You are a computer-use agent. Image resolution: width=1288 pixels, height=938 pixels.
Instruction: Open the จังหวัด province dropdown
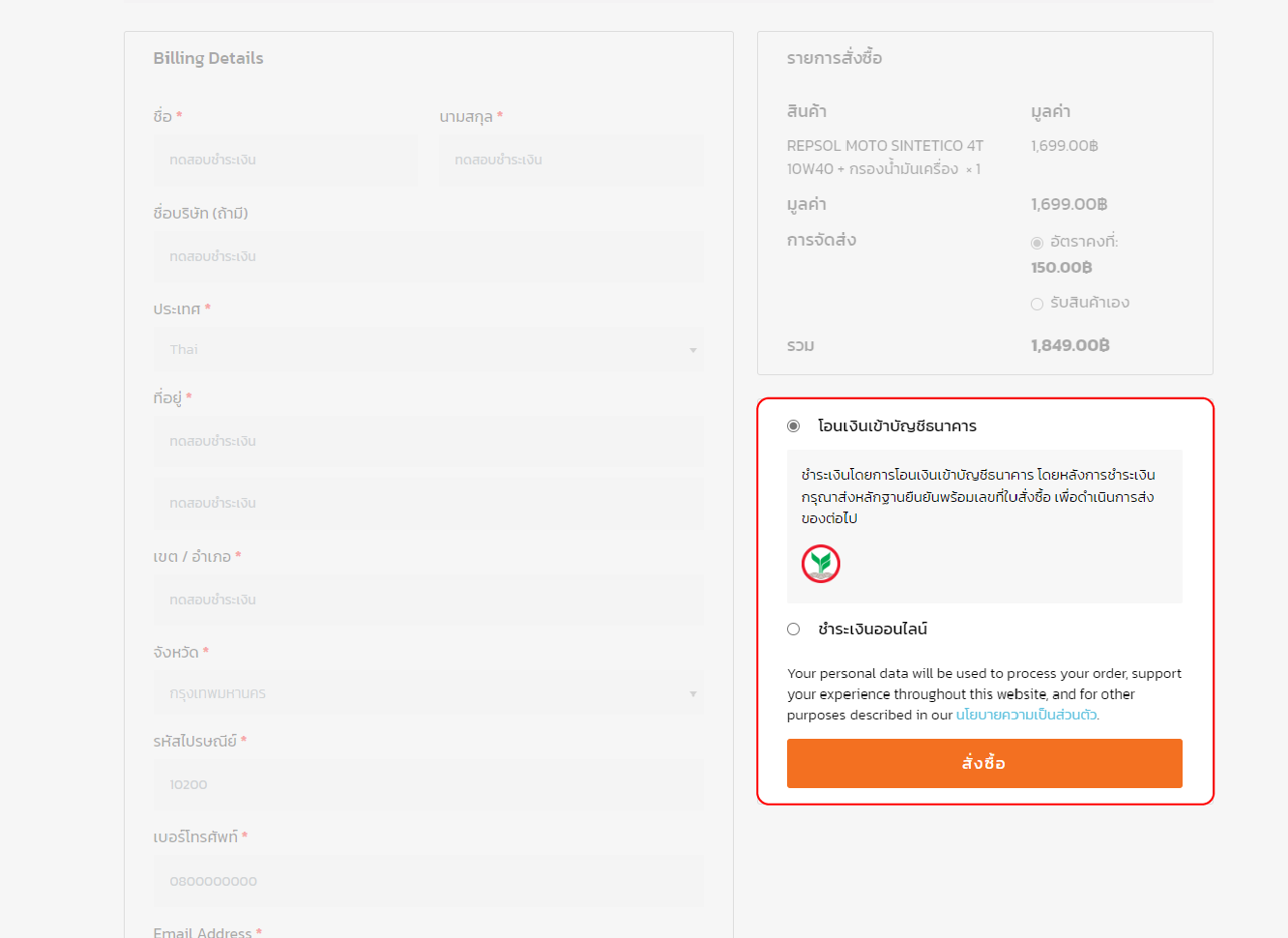pyautogui.click(x=428, y=693)
